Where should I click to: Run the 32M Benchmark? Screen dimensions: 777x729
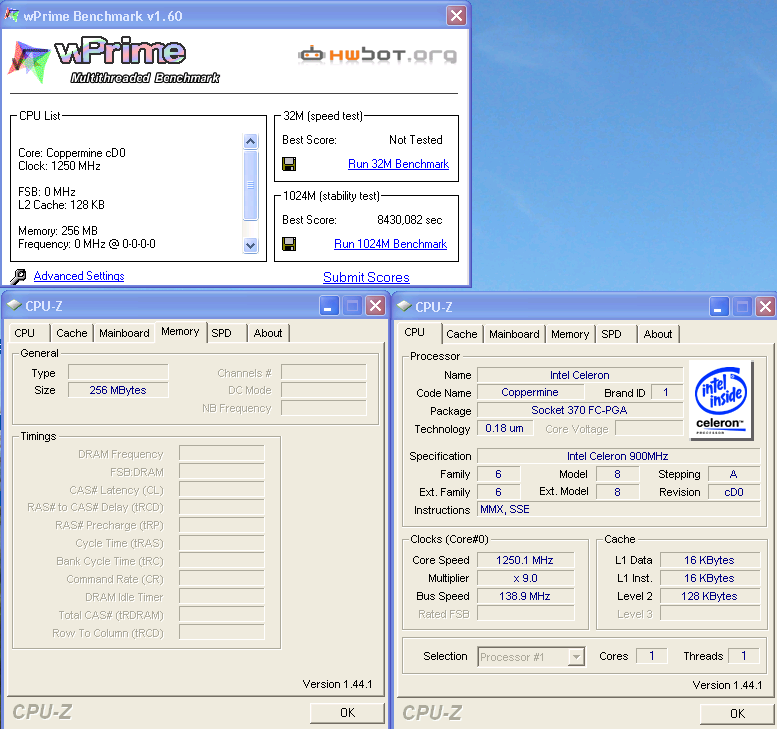(x=398, y=164)
